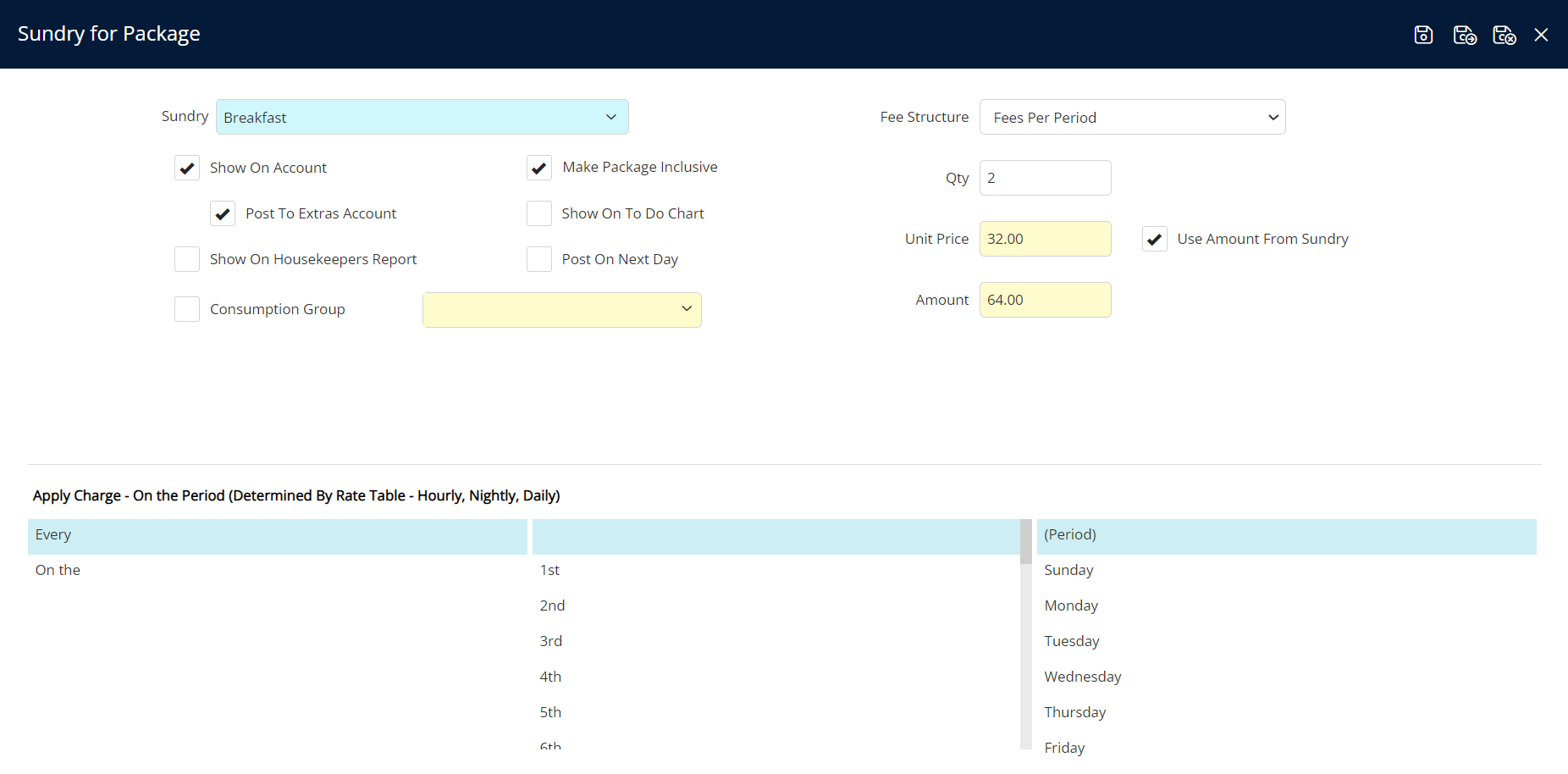This screenshot has width=1568, height=774.
Task: Uncheck Make Package Inclusive
Action: (x=539, y=168)
